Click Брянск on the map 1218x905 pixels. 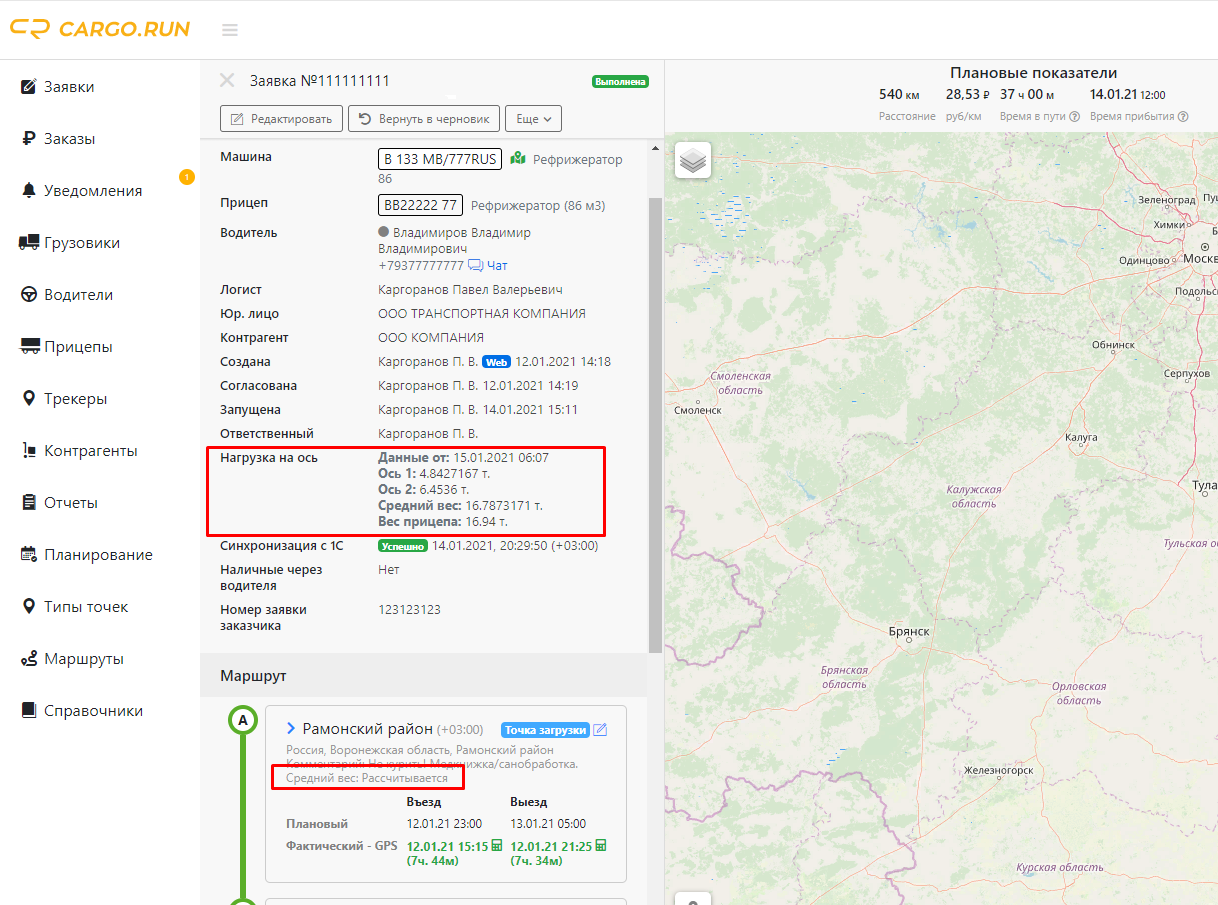coord(909,632)
